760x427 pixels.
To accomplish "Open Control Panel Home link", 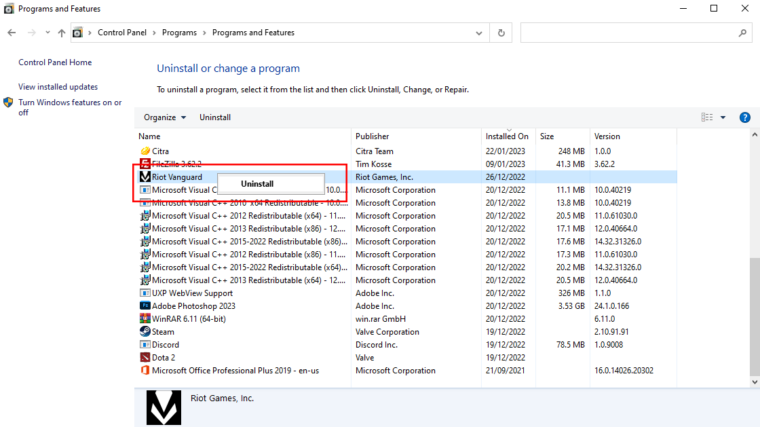I will point(55,62).
